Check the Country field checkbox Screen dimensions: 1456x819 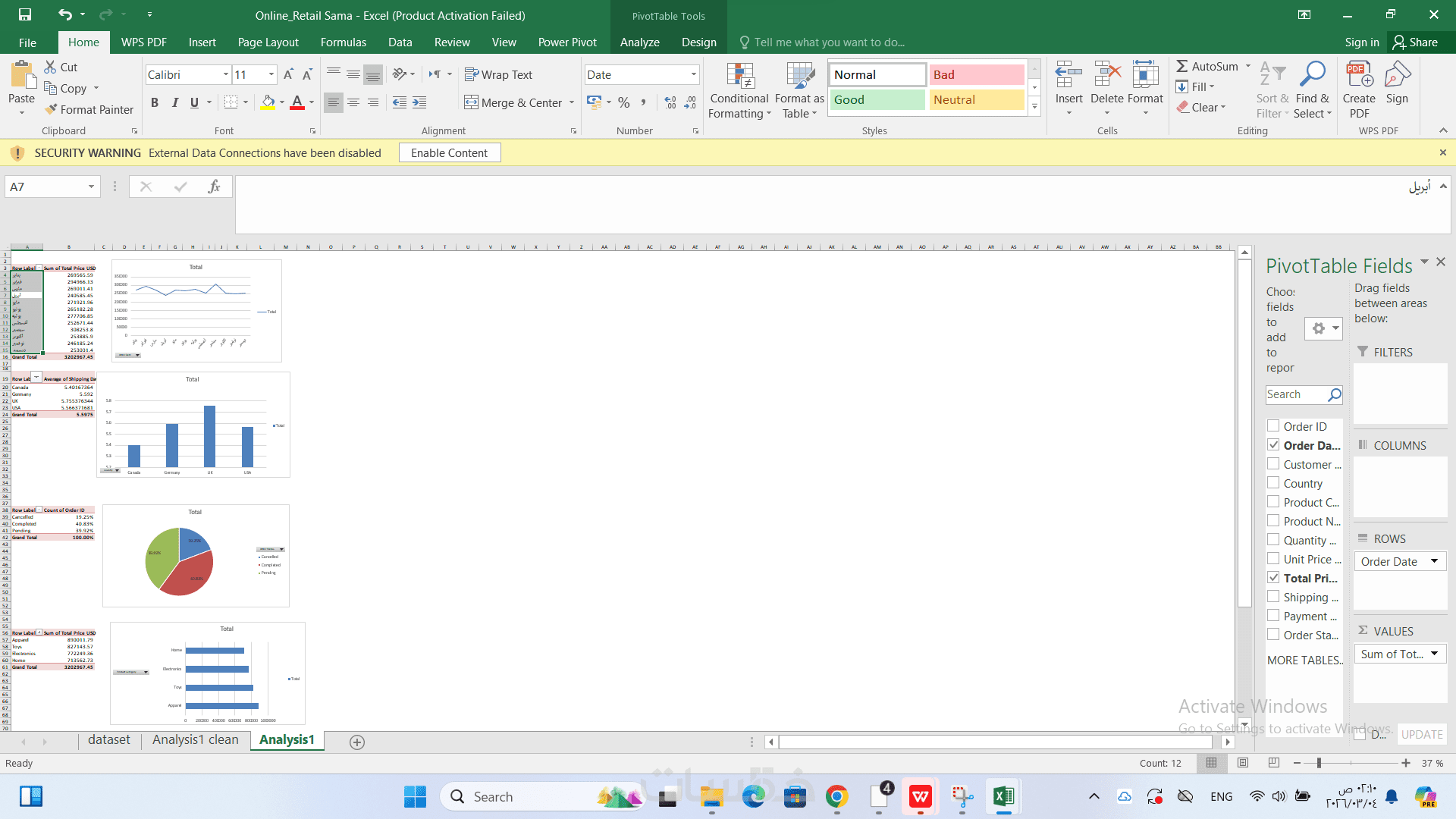1273,483
